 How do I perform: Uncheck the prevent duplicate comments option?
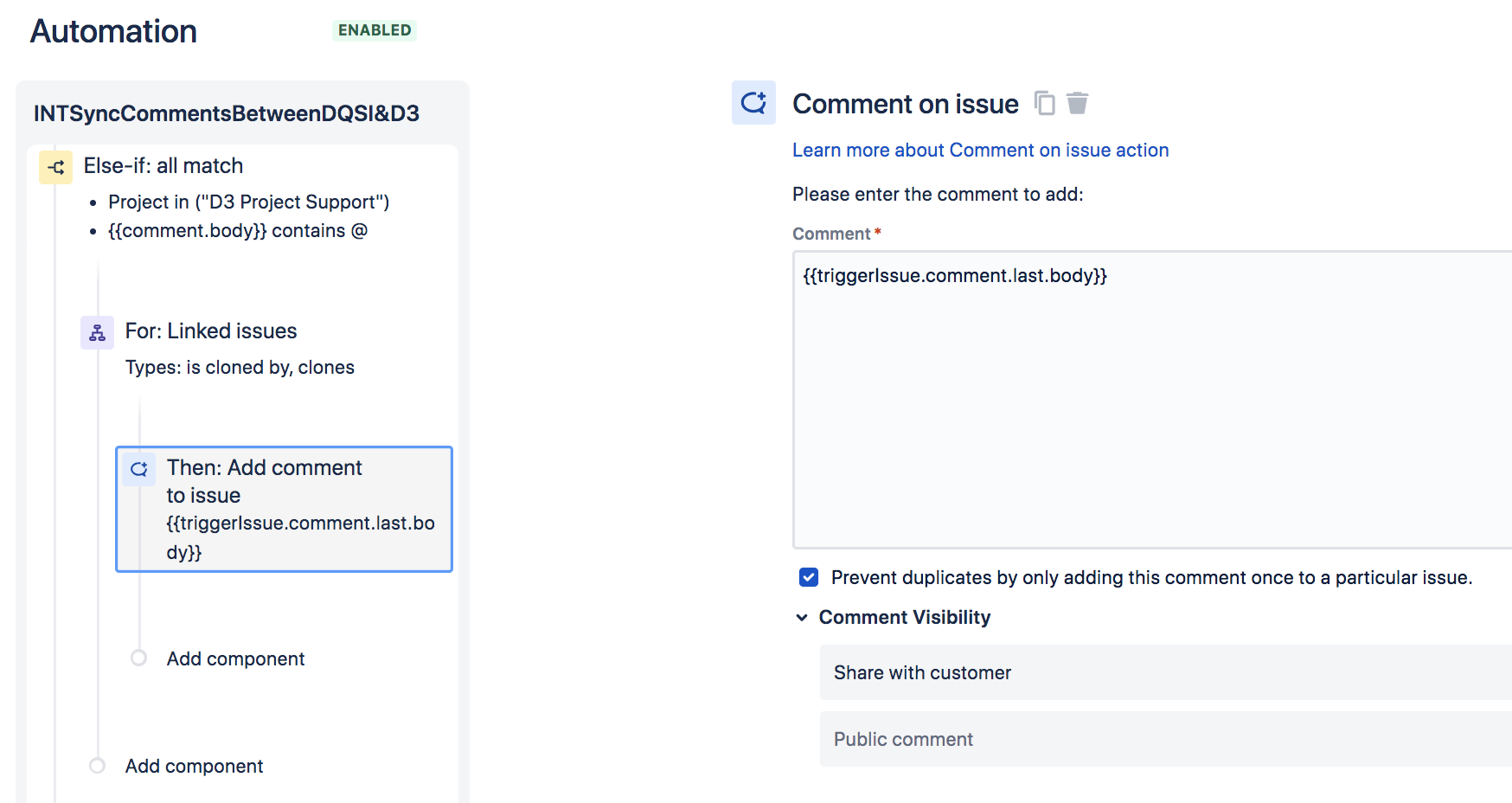coord(808,577)
